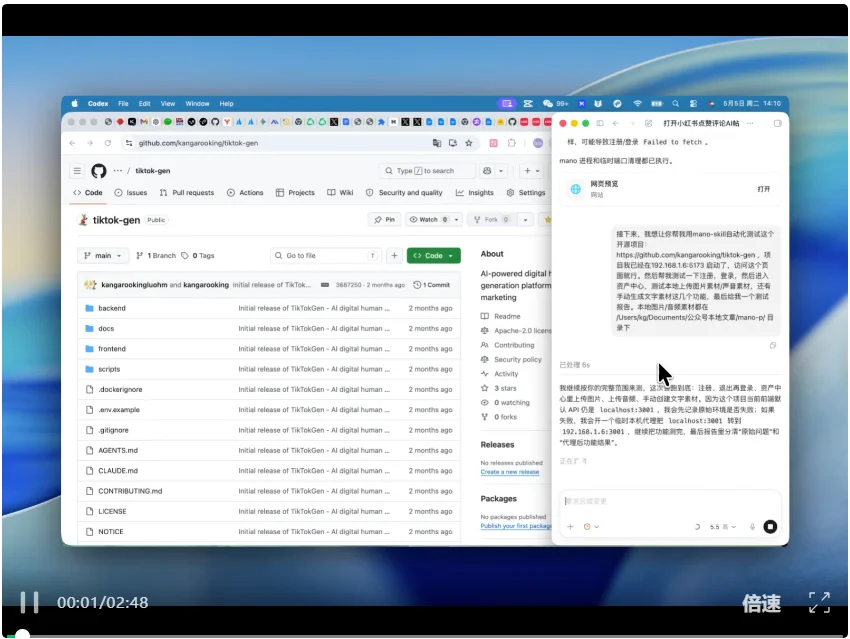Stop the Codex response with the black button
Image resolution: width=850 pixels, height=639 pixels.
coord(770,526)
